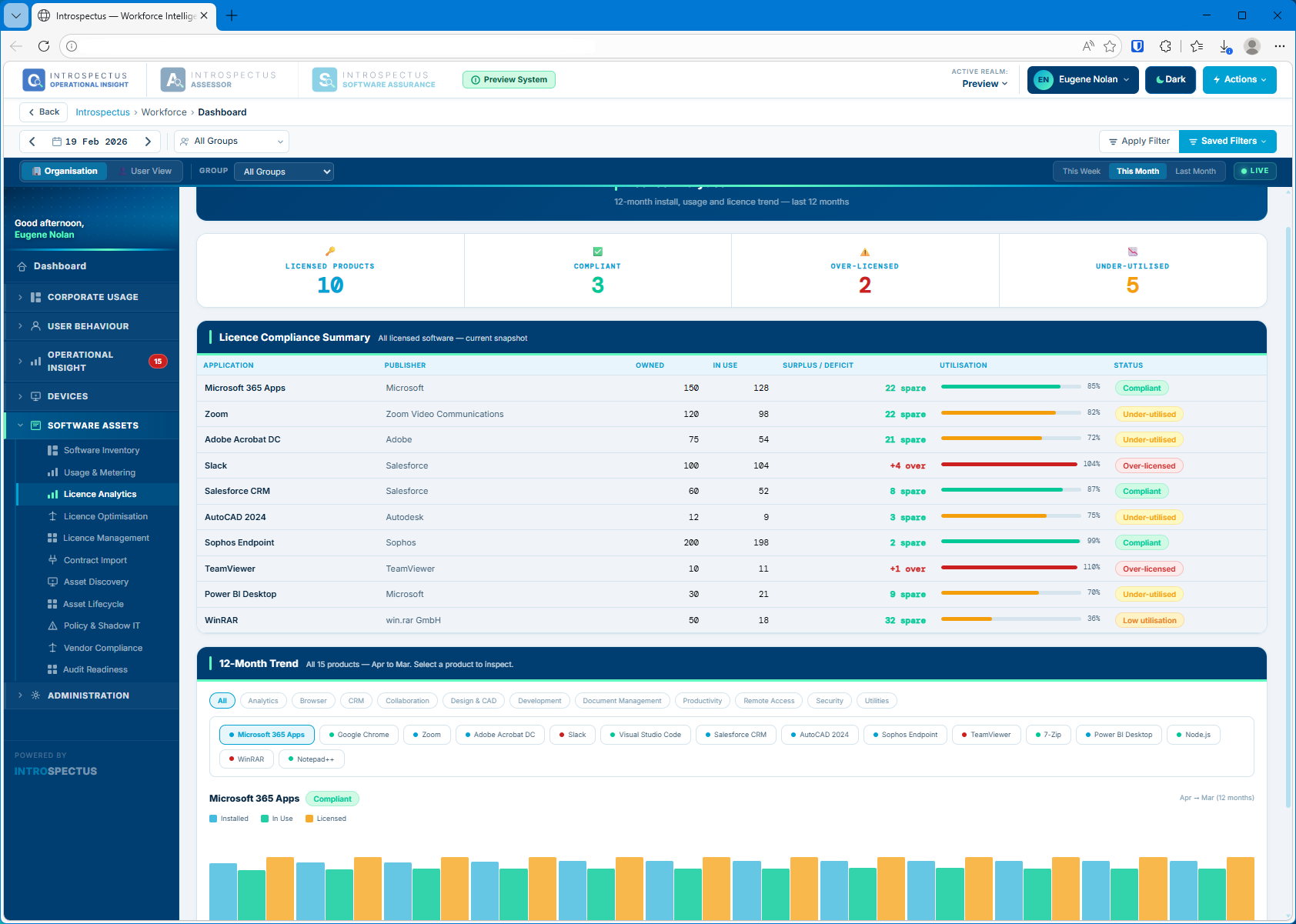1296x924 pixels.
Task: Open Usage & Metering sidebar item
Action: [x=99, y=473]
